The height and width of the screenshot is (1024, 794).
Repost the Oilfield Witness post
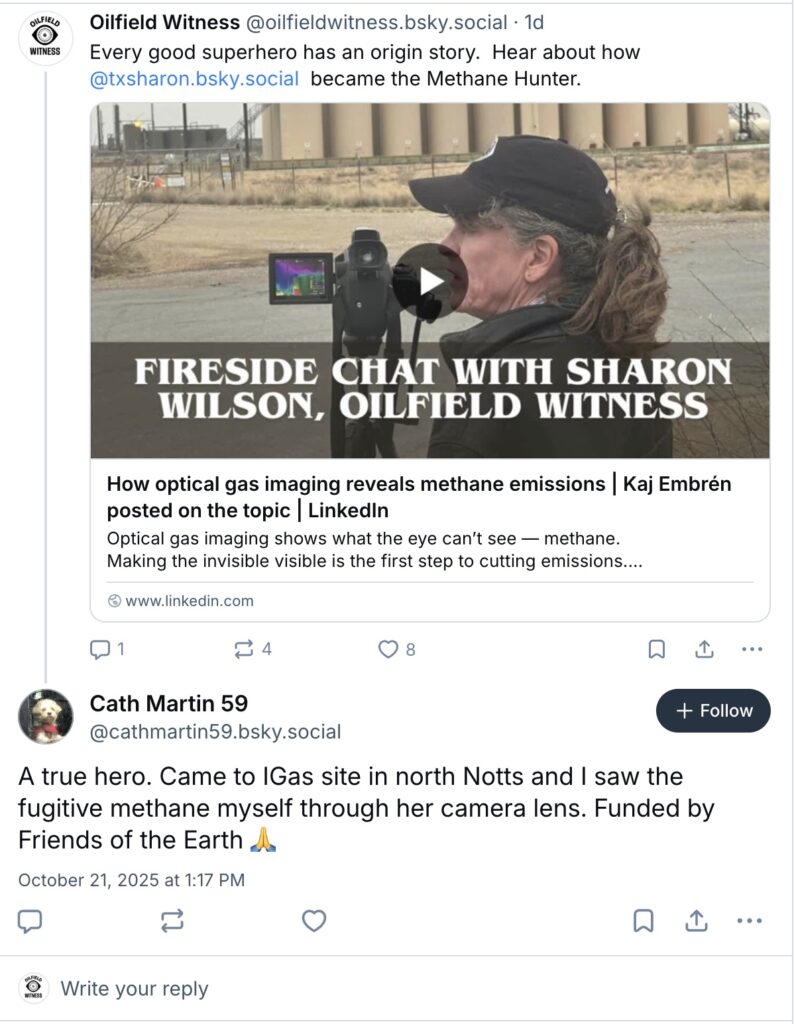pos(244,650)
